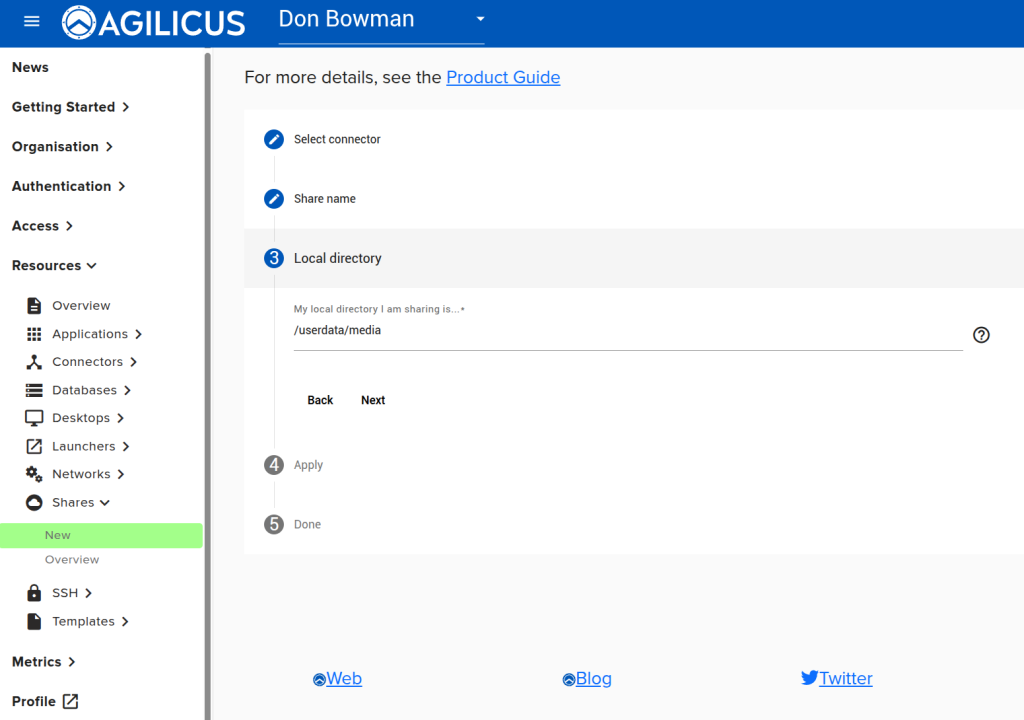Select New under Shares
1024x720 pixels.
[x=58, y=535]
